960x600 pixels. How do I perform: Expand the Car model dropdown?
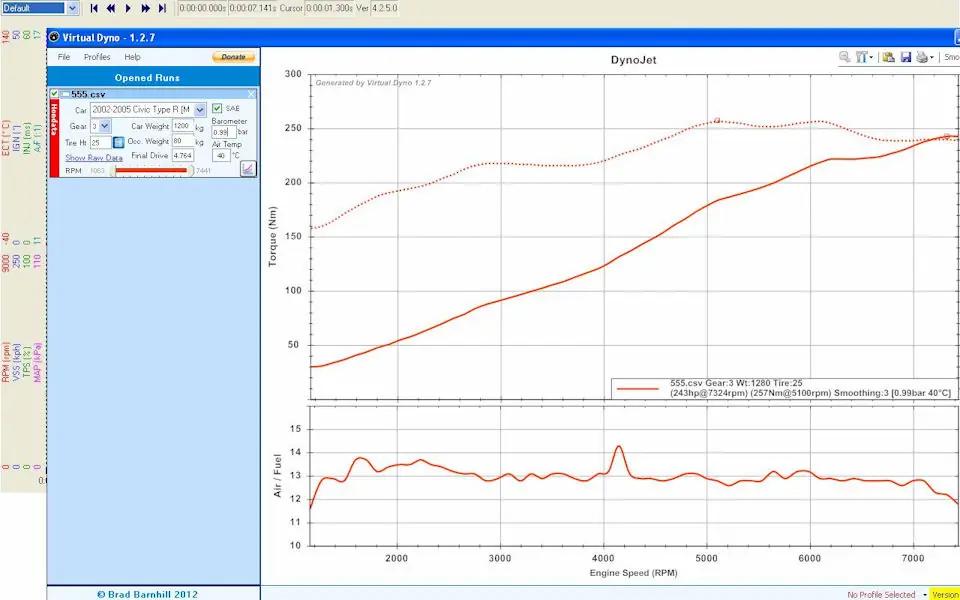[x=200, y=110]
